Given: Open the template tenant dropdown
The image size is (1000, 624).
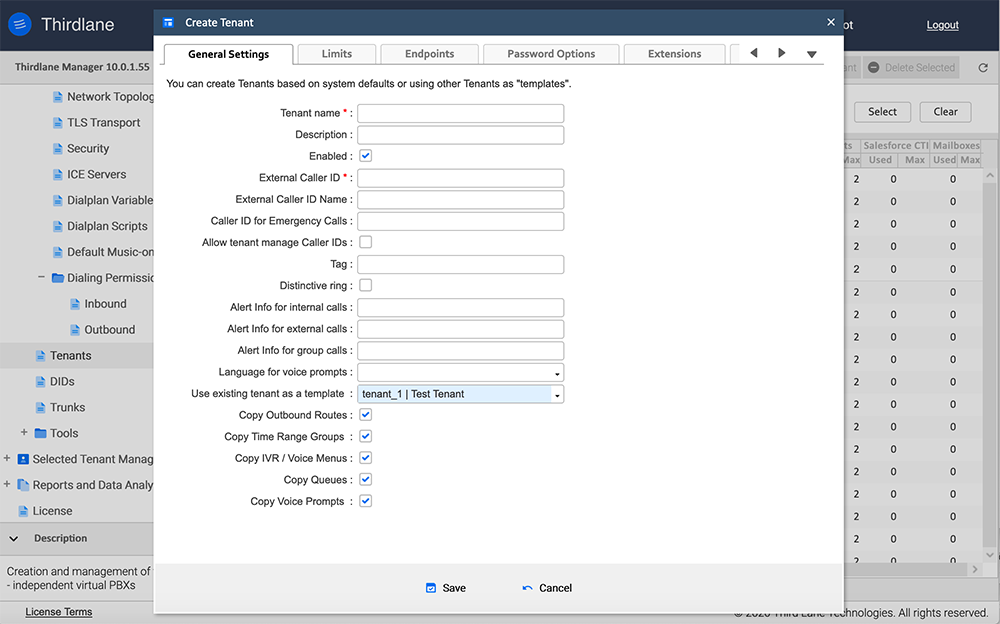Looking at the screenshot, I should [x=557, y=394].
